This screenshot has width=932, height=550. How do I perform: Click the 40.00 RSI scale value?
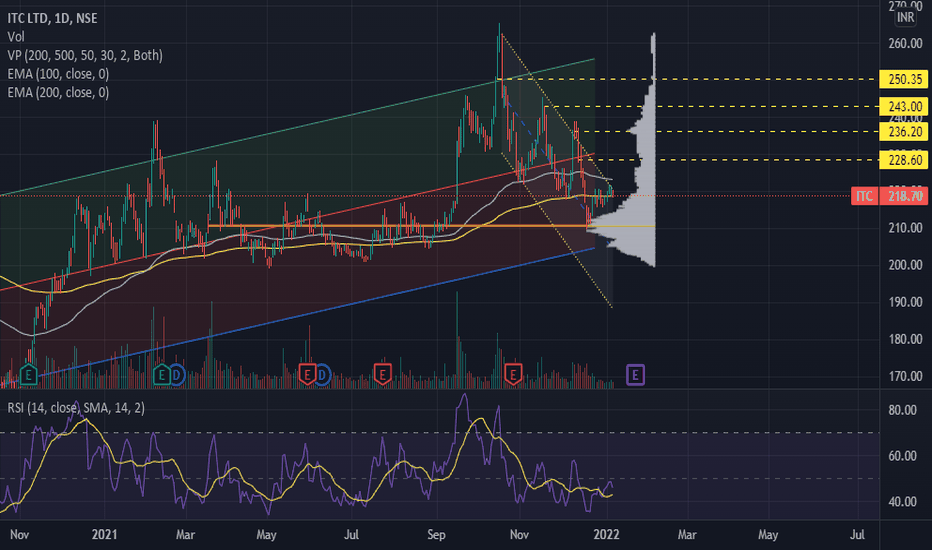pyautogui.click(x=902, y=501)
